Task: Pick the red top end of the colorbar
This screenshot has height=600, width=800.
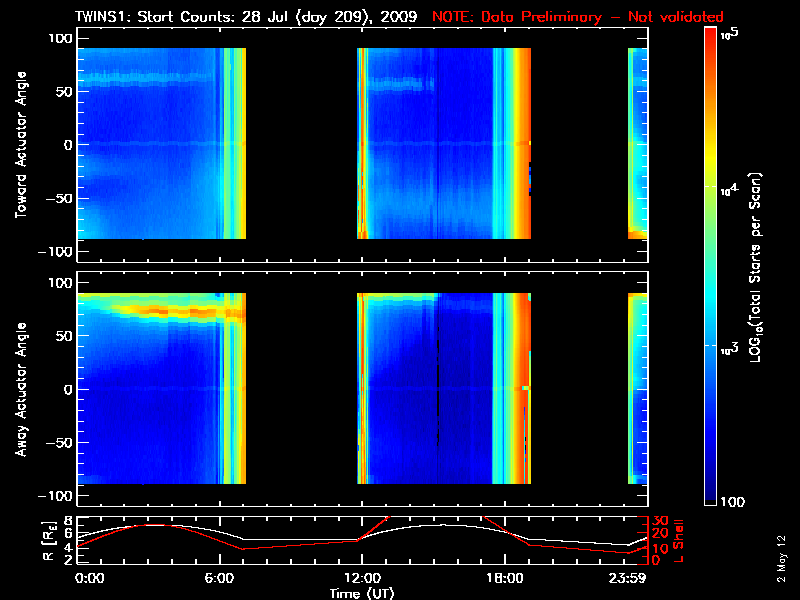Action: pyautogui.click(x=711, y=35)
